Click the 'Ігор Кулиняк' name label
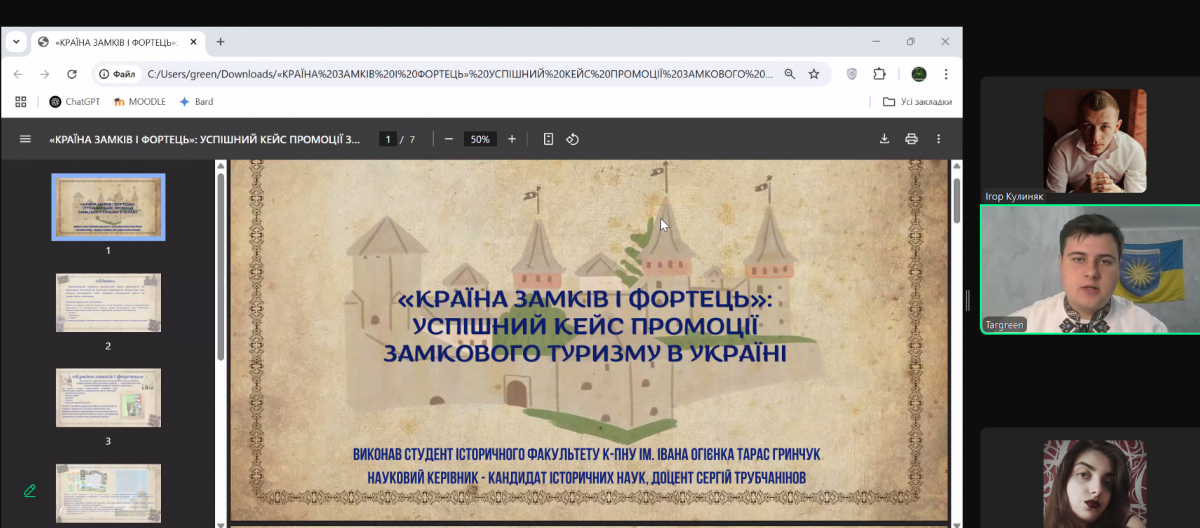The width and height of the screenshot is (1200, 528). click(x=1014, y=197)
